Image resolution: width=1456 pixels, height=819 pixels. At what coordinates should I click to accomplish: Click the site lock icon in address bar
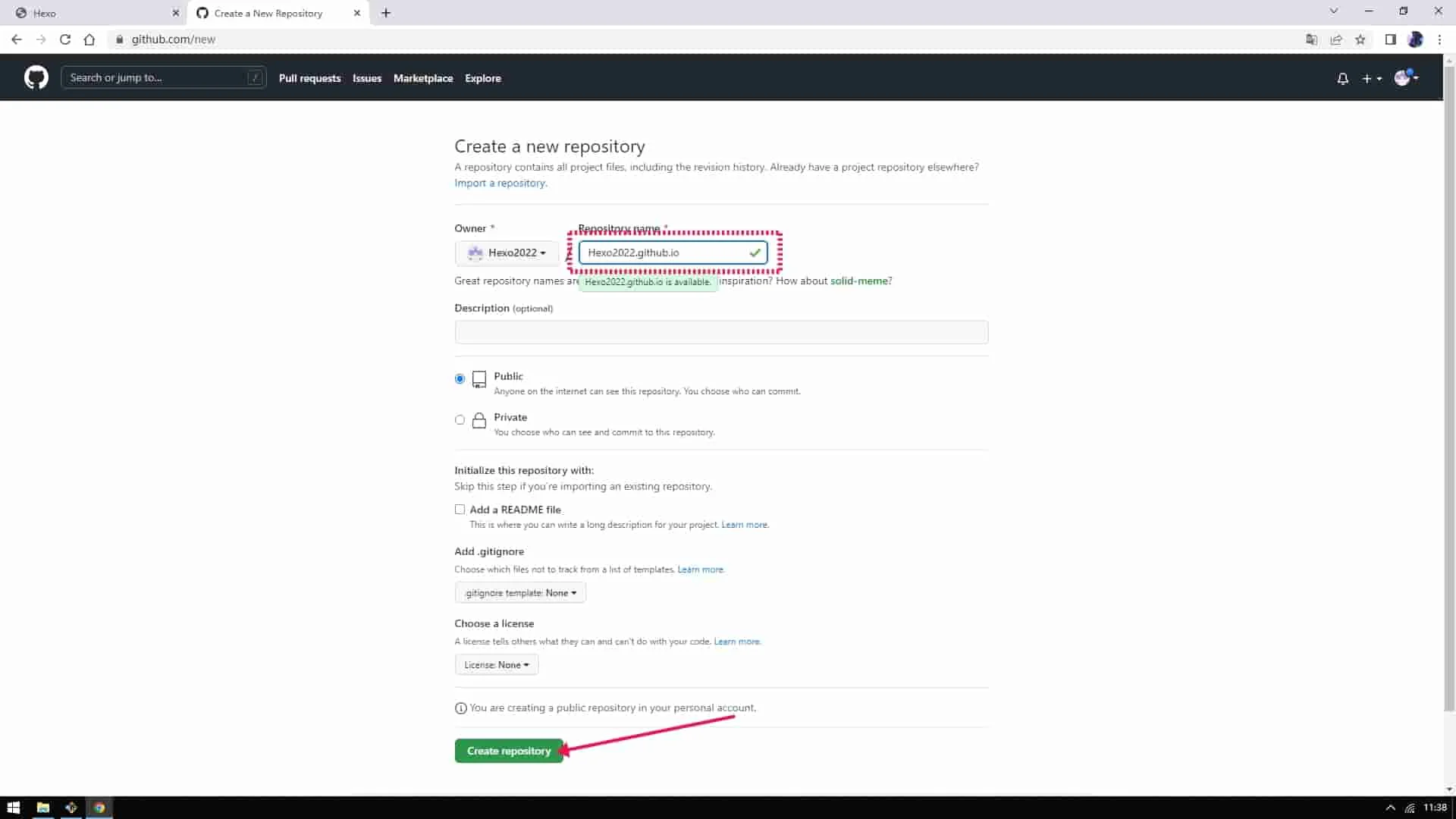[119, 39]
